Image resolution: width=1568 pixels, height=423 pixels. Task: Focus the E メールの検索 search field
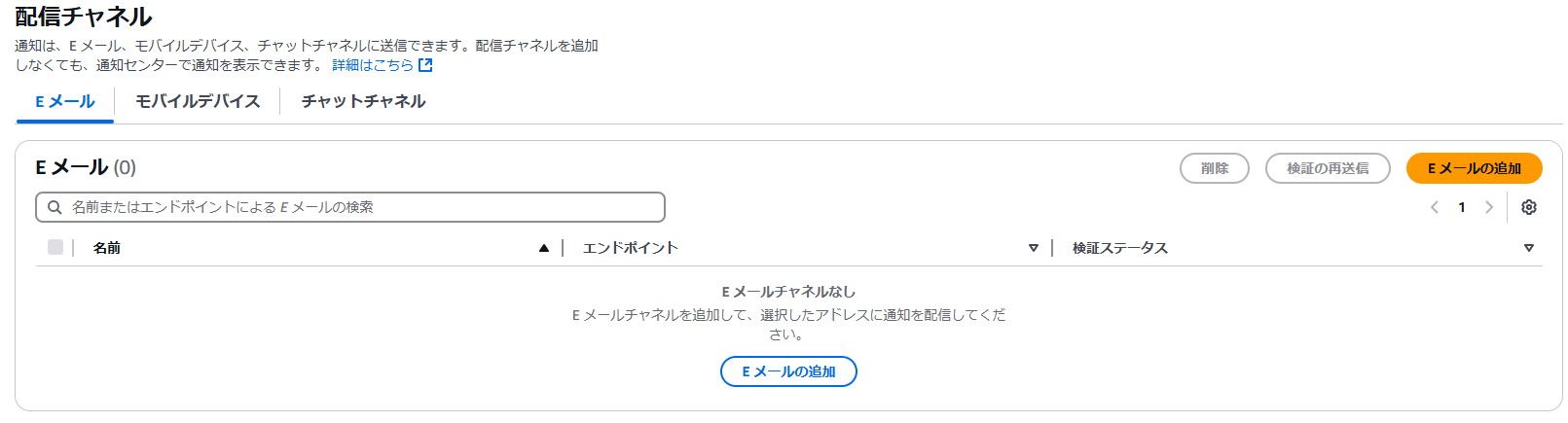tap(350, 207)
